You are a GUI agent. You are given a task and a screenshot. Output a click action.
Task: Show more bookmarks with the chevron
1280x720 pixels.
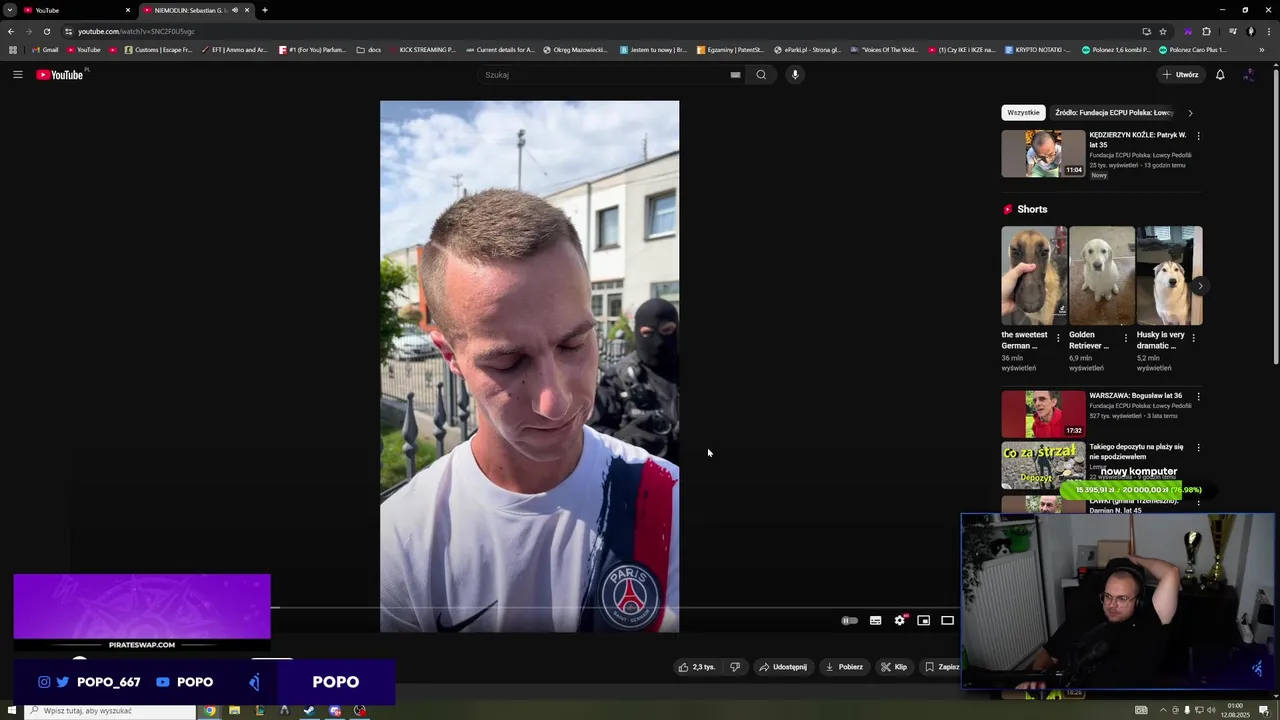coord(1263,50)
